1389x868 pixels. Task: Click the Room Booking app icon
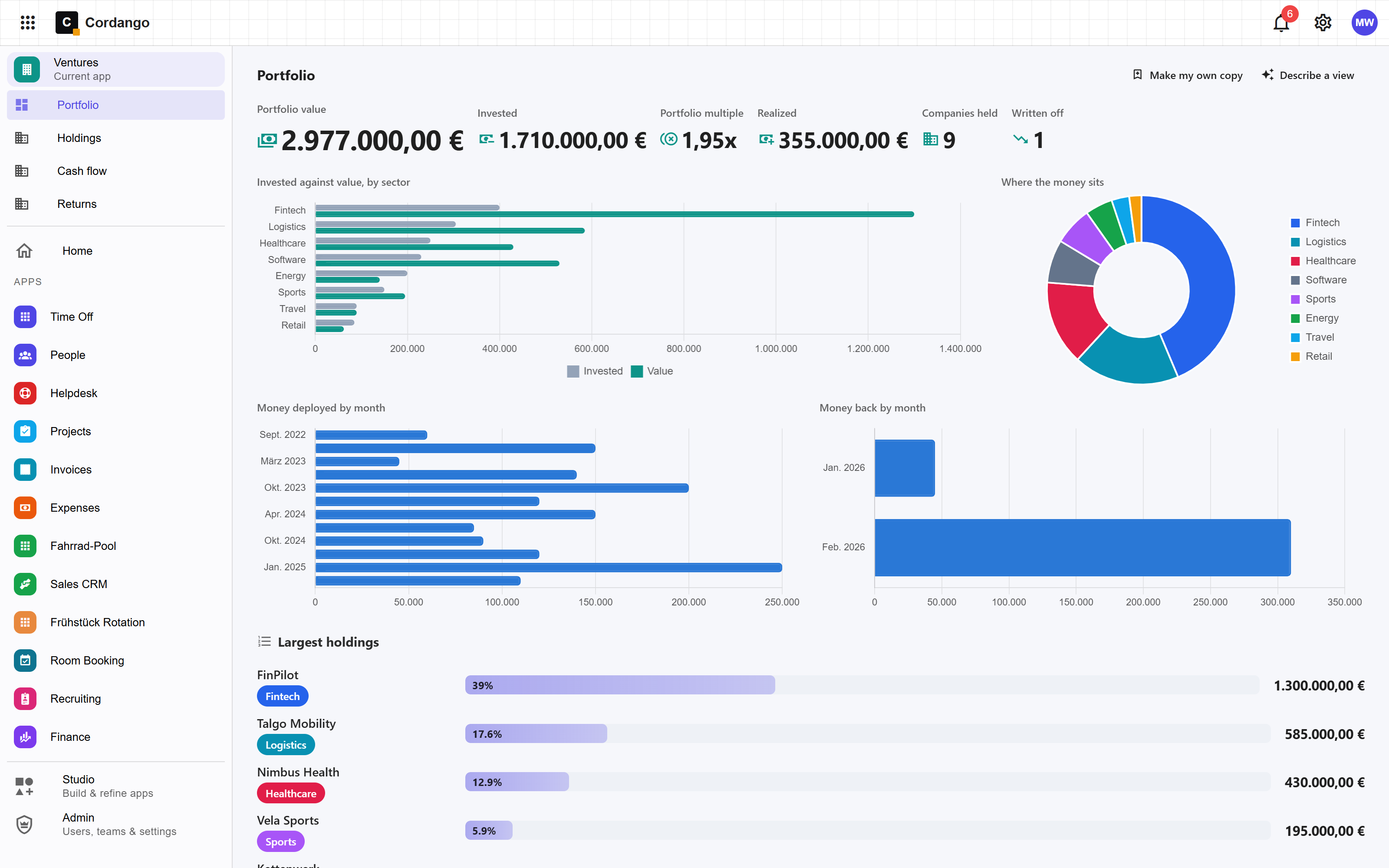click(x=25, y=660)
